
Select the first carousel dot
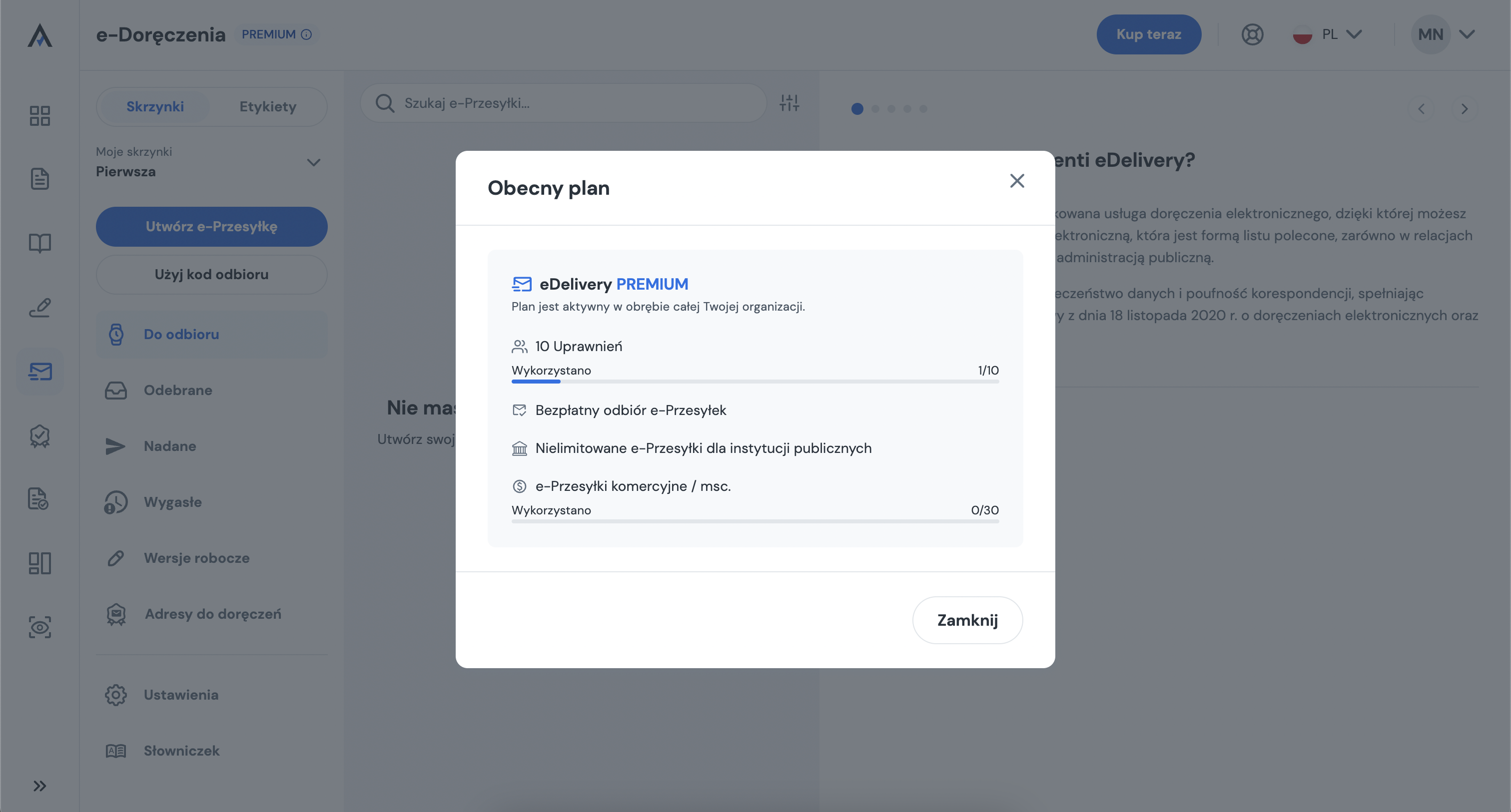[857, 108]
